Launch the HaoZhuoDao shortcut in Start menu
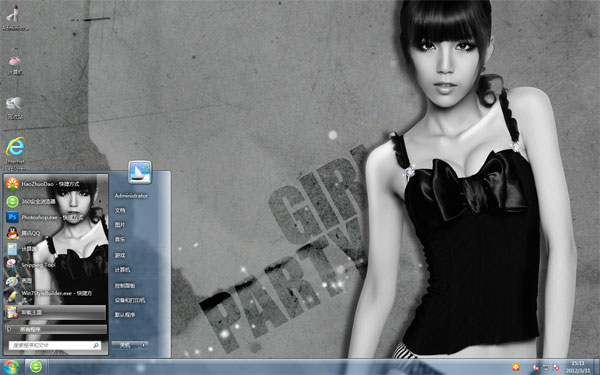Screen dimensions: 600x375 (x=55, y=184)
